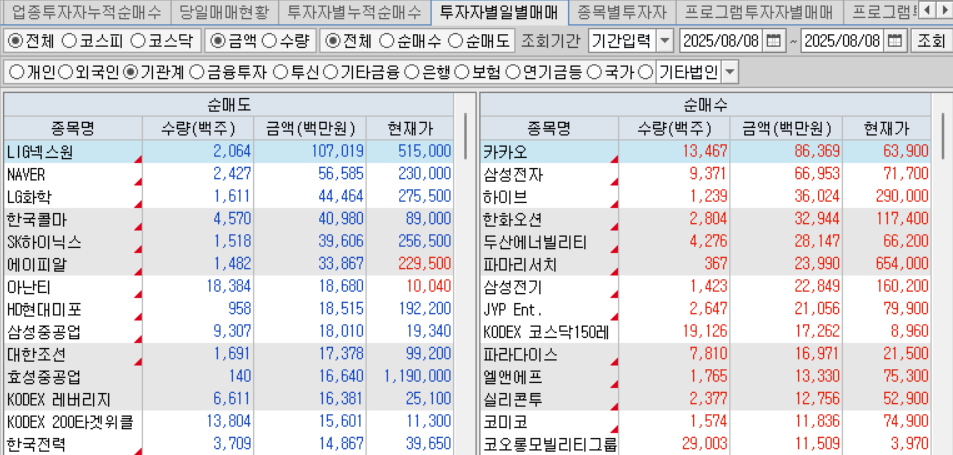Select the NAVER stock row
Viewport: 953px width, 455px height.
229,174
